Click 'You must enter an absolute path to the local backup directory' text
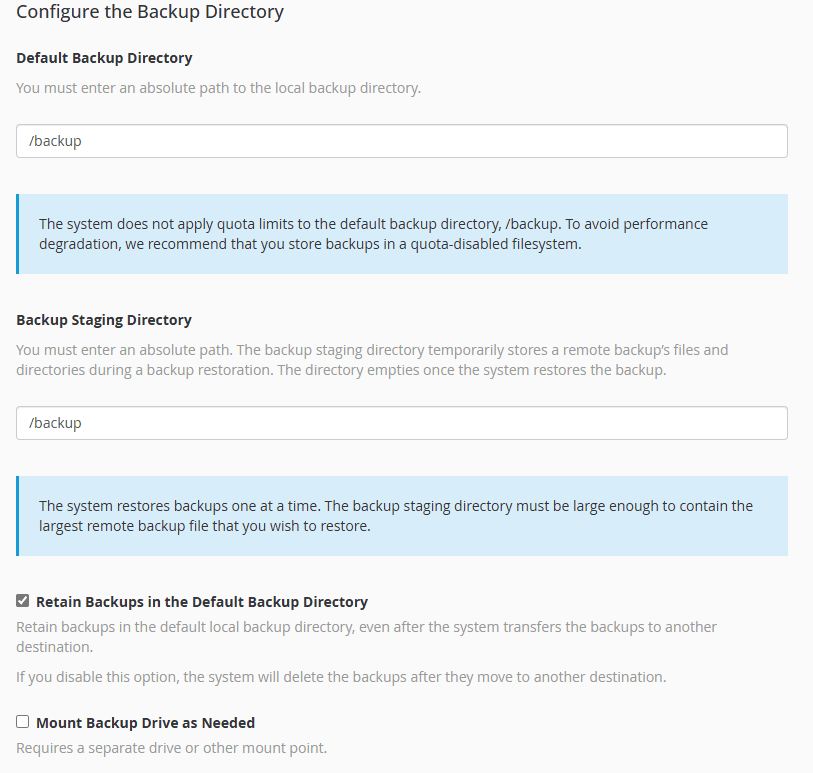813x773 pixels. [218, 88]
